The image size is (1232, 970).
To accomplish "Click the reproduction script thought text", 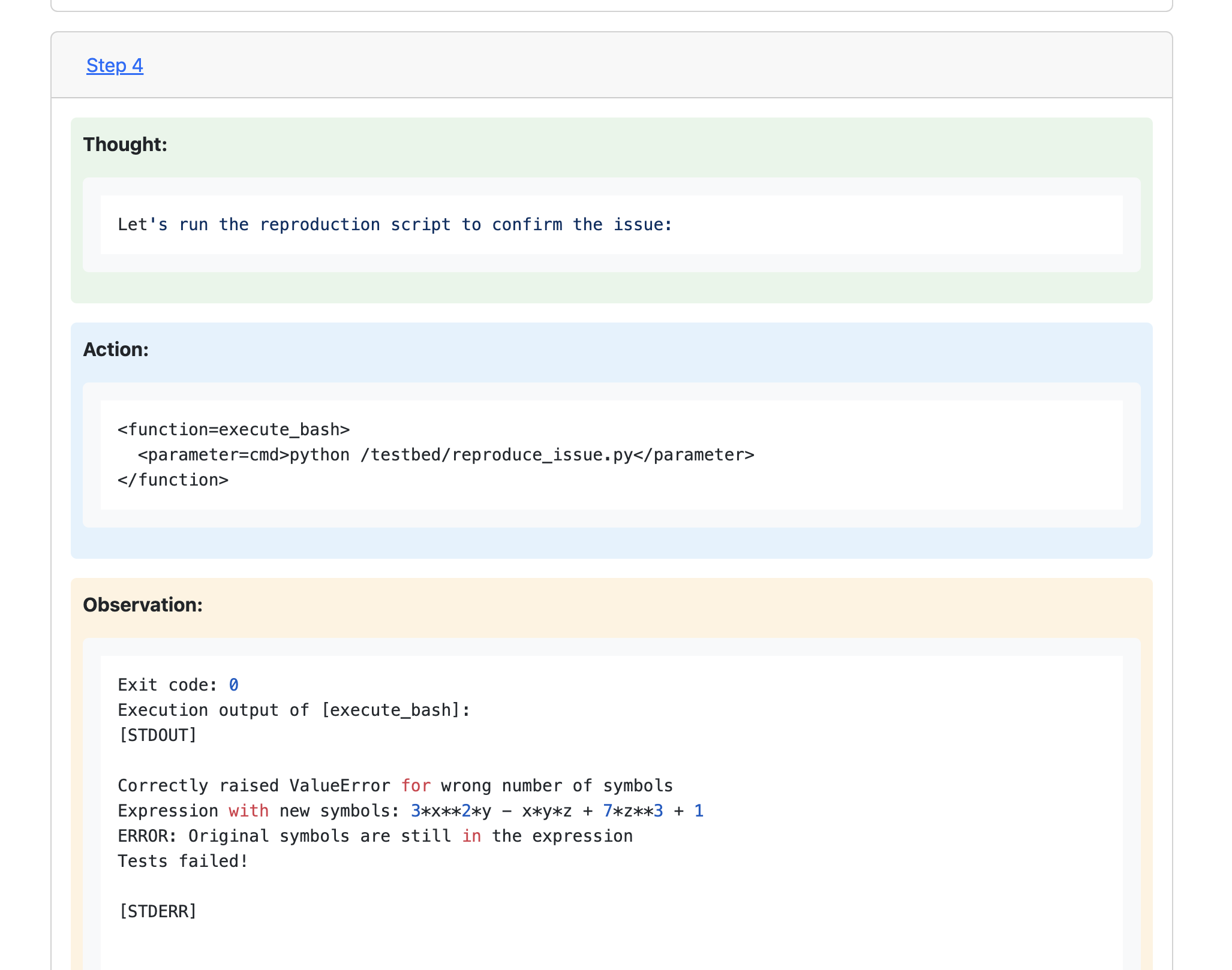I will point(395,225).
